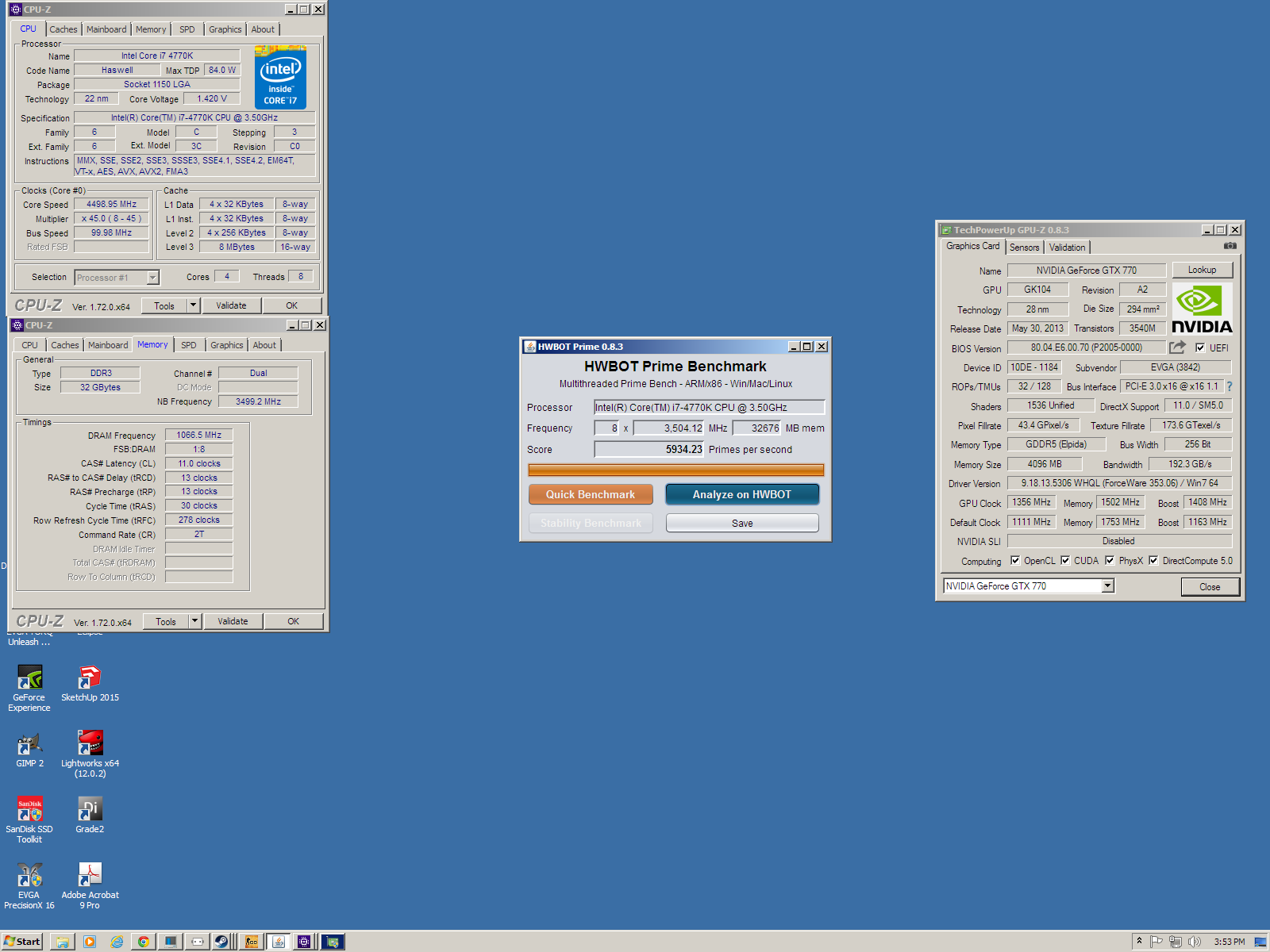This screenshot has width=1270, height=952.
Task: Open the Validation tab in GPU-Z
Action: click(x=1067, y=248)
